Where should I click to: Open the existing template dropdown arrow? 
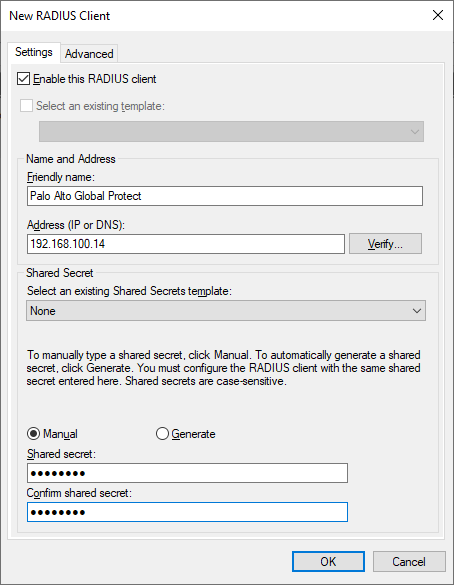(x=414, y=132)
